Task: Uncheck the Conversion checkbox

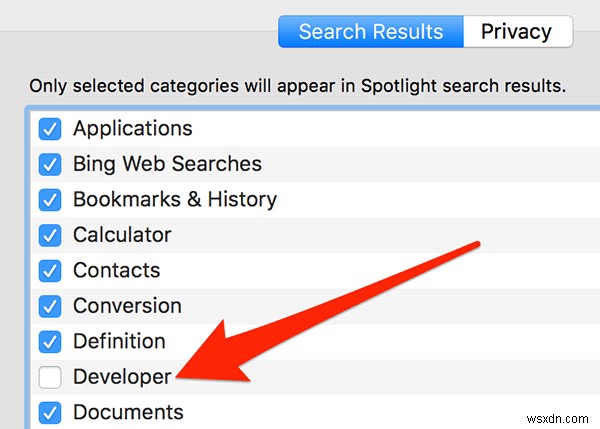Action: click(50, 306)
